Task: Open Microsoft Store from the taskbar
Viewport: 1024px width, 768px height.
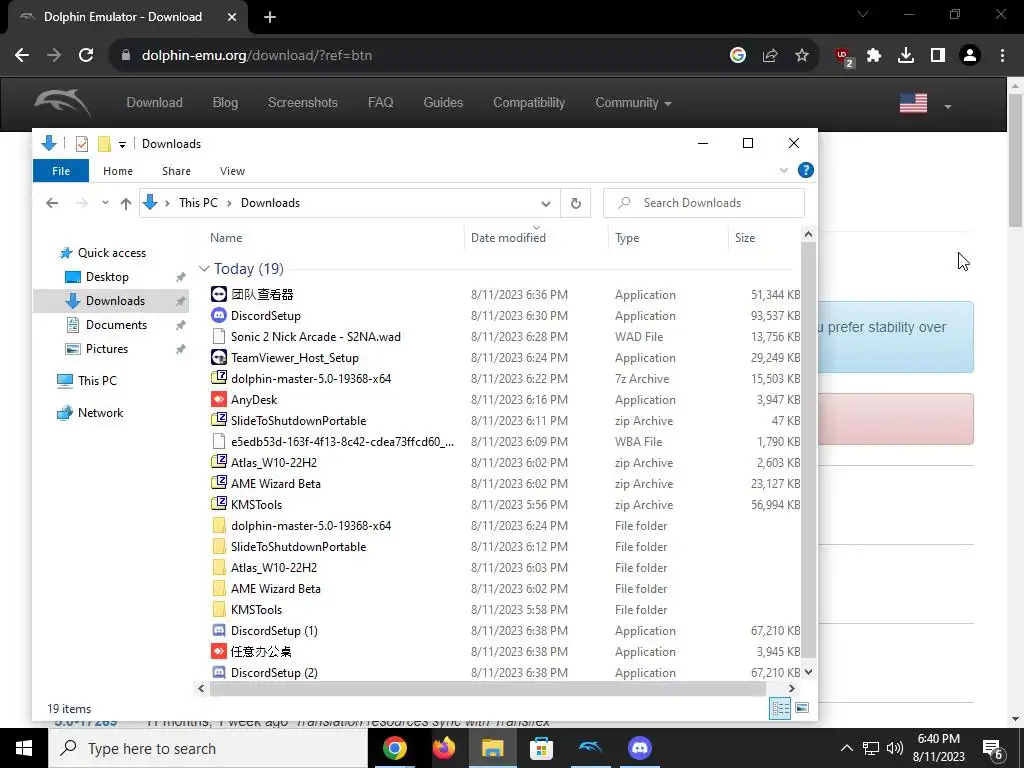Action: coord(541,748)
